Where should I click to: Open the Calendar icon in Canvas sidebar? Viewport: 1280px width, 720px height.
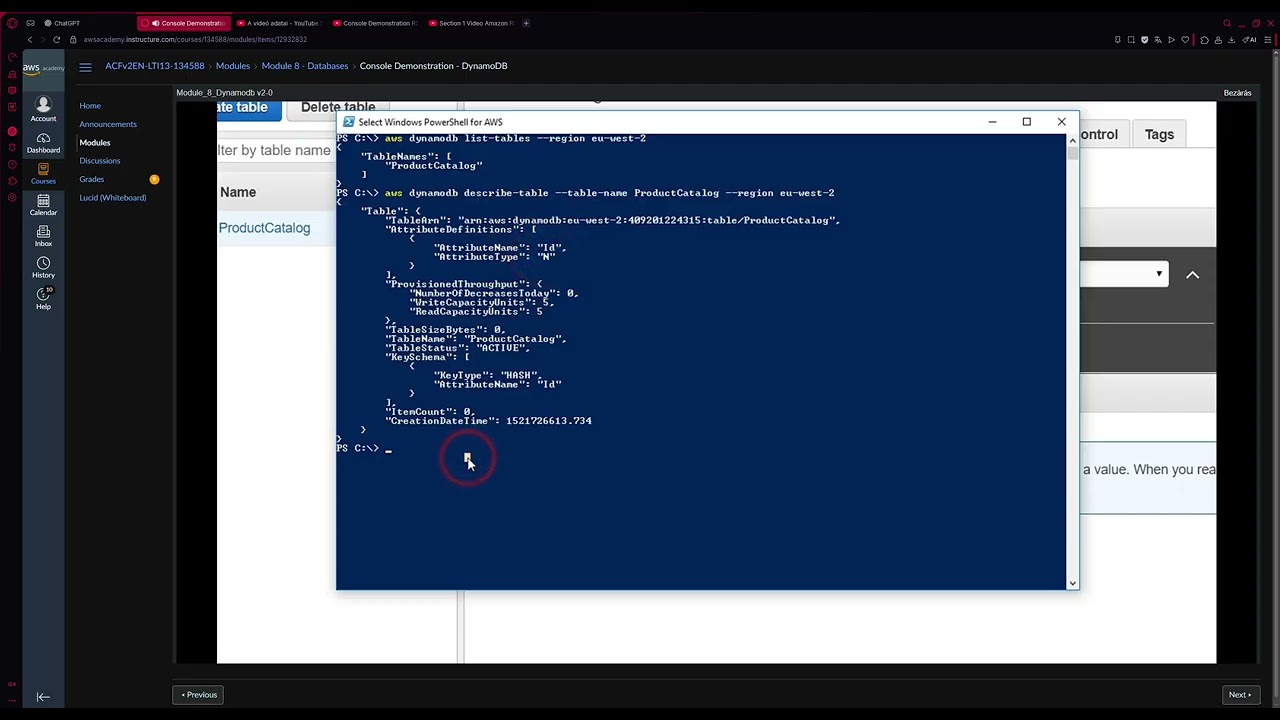tap(43, 205)
